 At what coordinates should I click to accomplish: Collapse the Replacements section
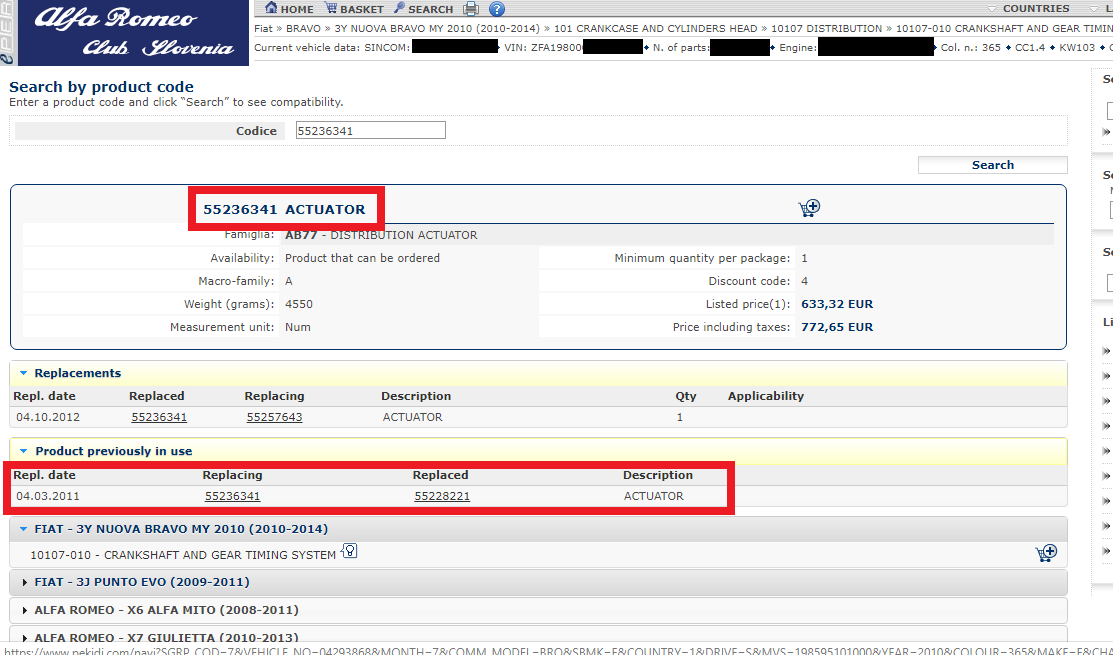pos(24,373)
